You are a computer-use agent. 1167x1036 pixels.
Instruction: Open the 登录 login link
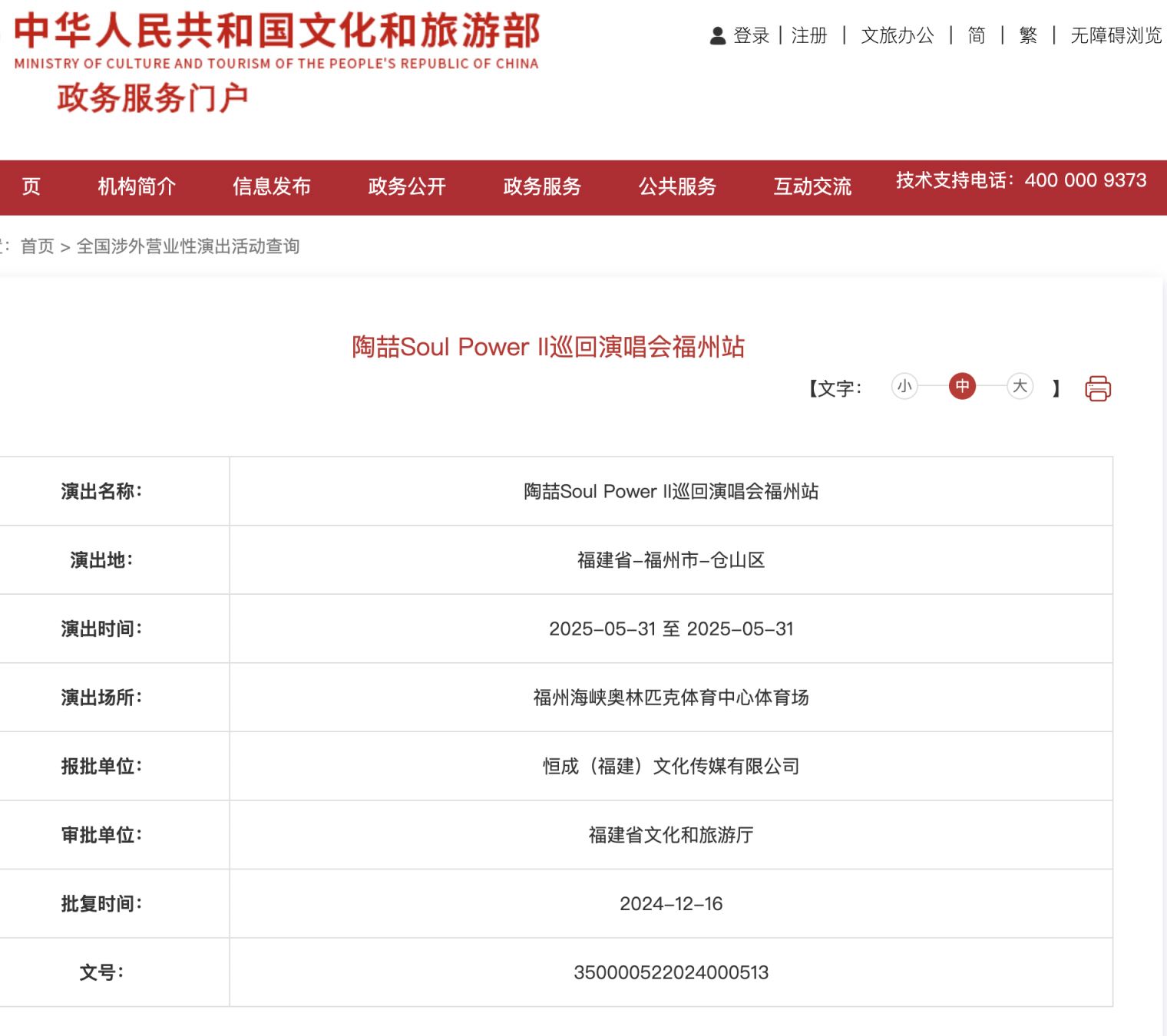point(752,36)
